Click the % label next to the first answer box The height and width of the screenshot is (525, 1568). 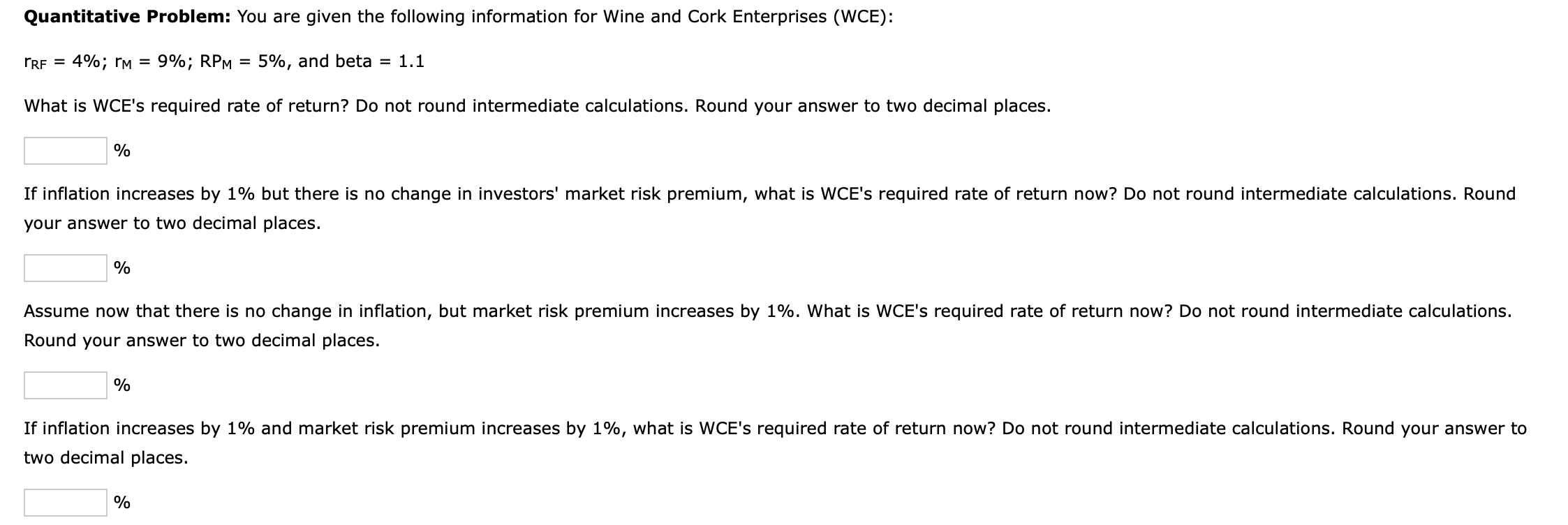tap(121, 150)
